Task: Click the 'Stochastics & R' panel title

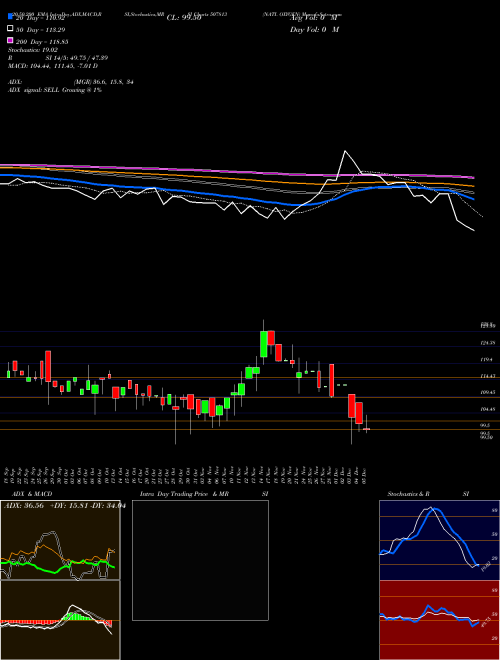Action: [x=408, y=494]
